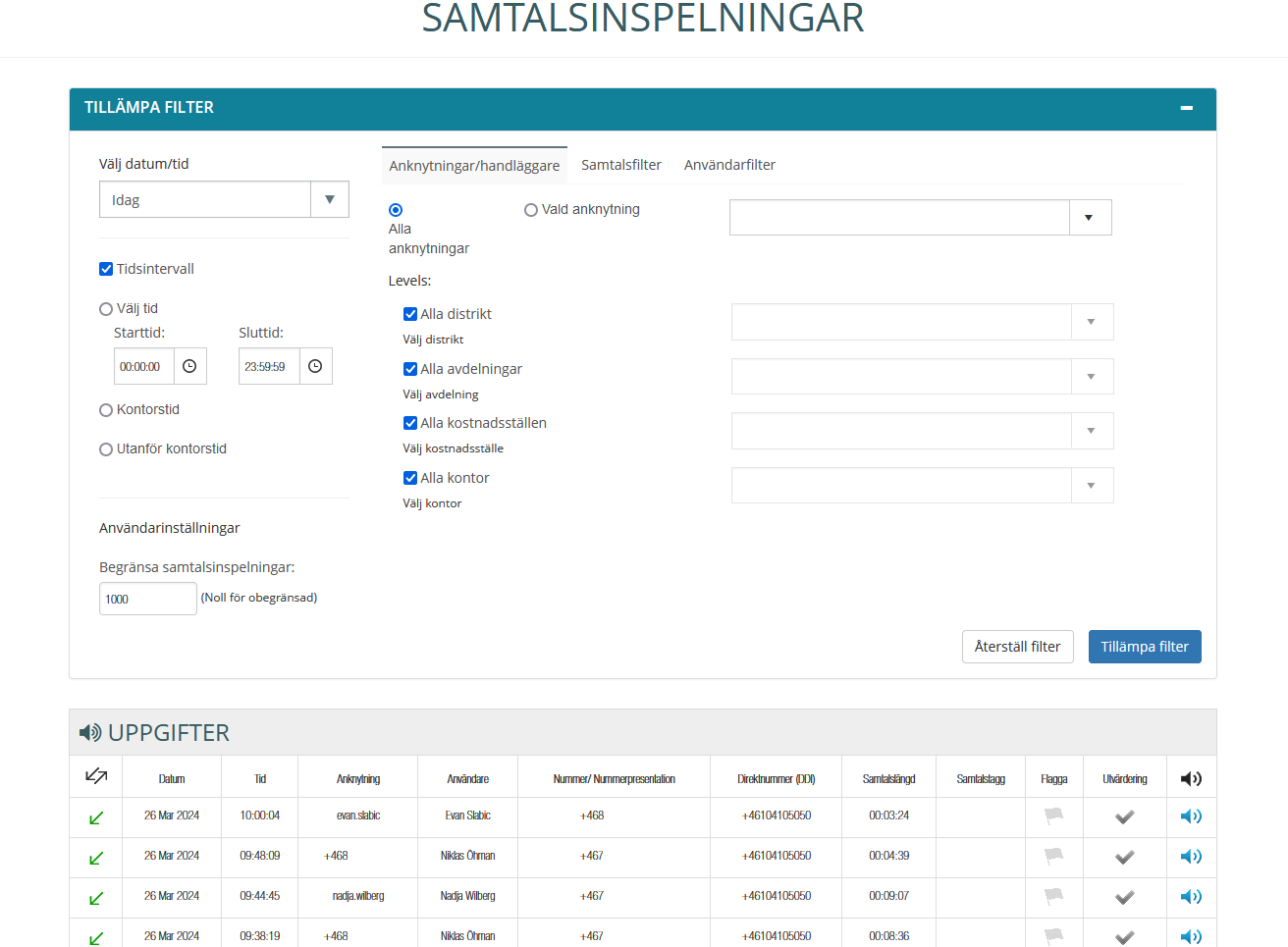The image size is (1288, 947).
Task: Play the 09:44:45 recording speaker icon
Action: 1190,897
